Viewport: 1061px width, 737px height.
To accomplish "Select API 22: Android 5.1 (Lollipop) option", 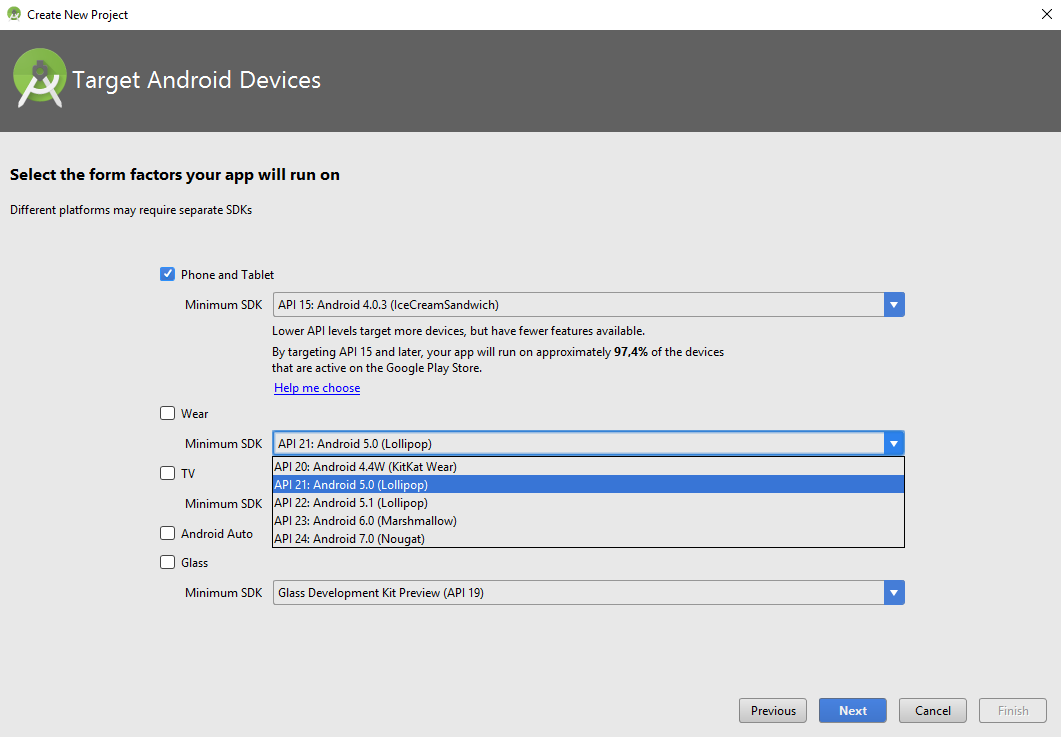I will coord(588,503).
